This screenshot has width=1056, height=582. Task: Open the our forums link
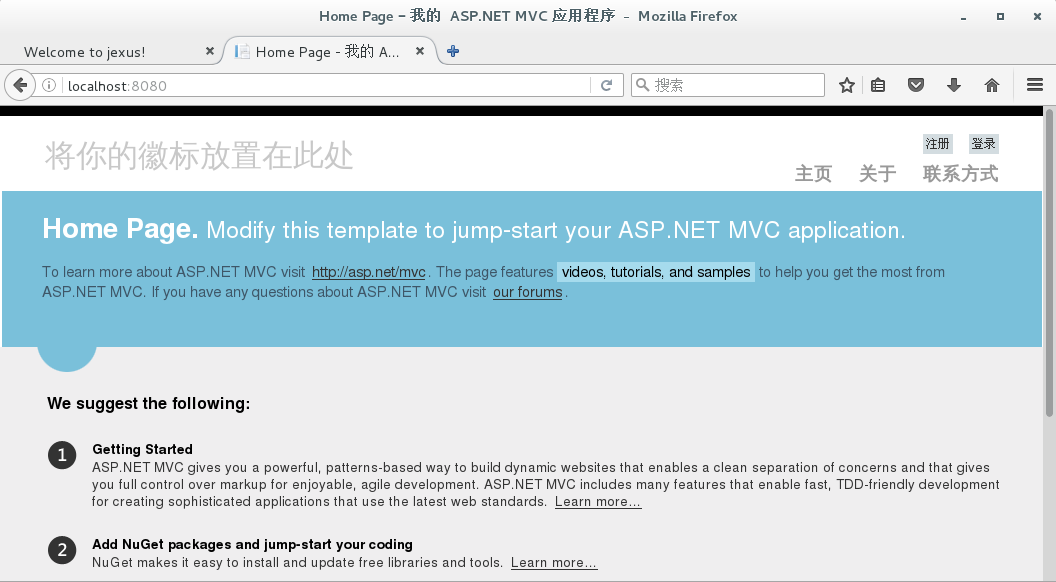(527, 292)
